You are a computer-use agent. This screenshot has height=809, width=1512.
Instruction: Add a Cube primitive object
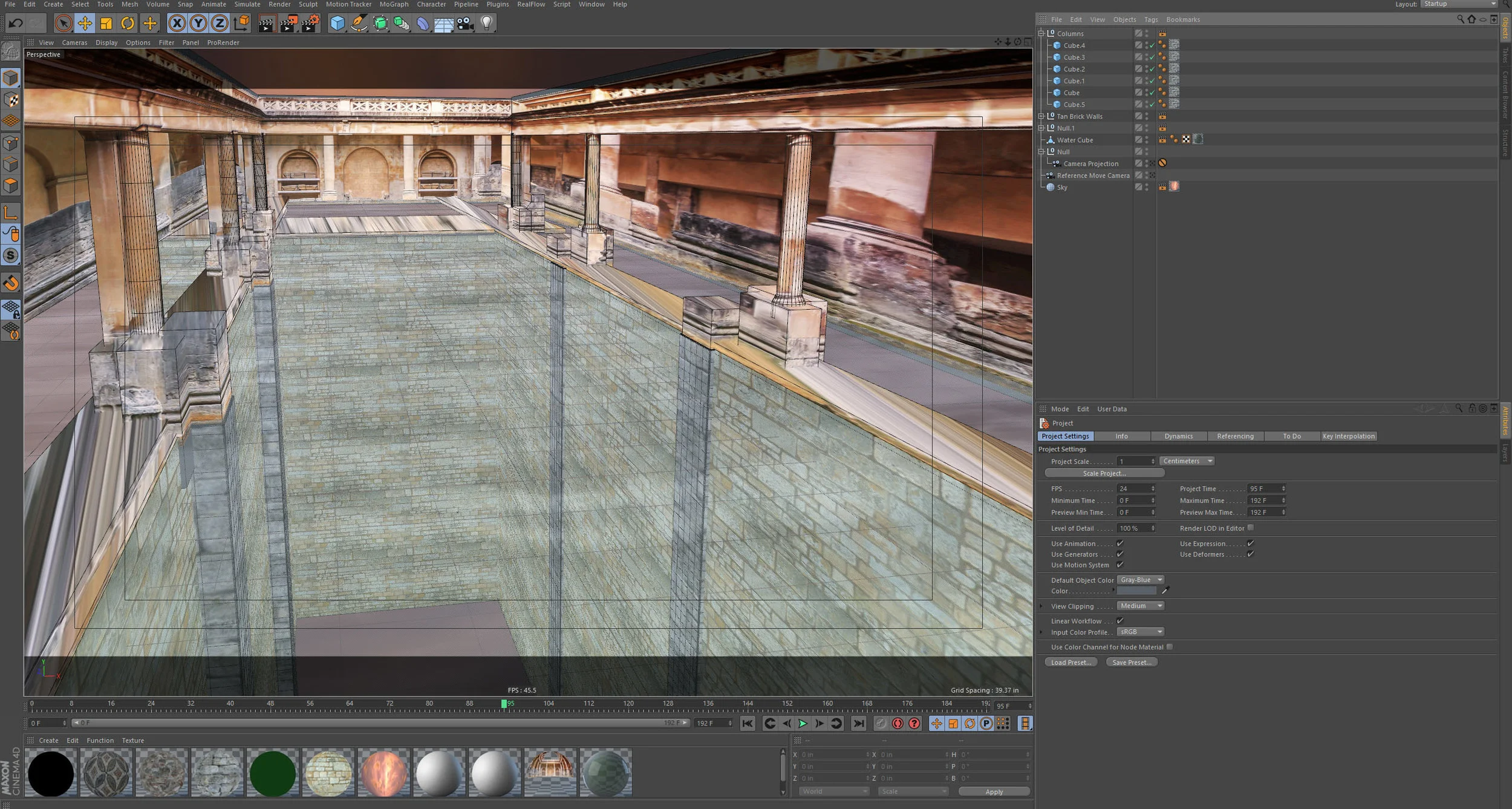[337, 24]
